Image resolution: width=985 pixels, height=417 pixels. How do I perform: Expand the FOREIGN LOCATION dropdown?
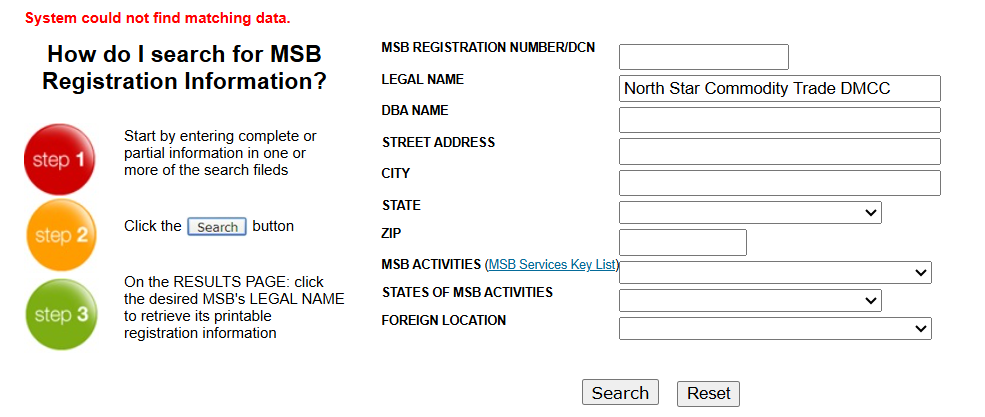[x=775, y=328]
